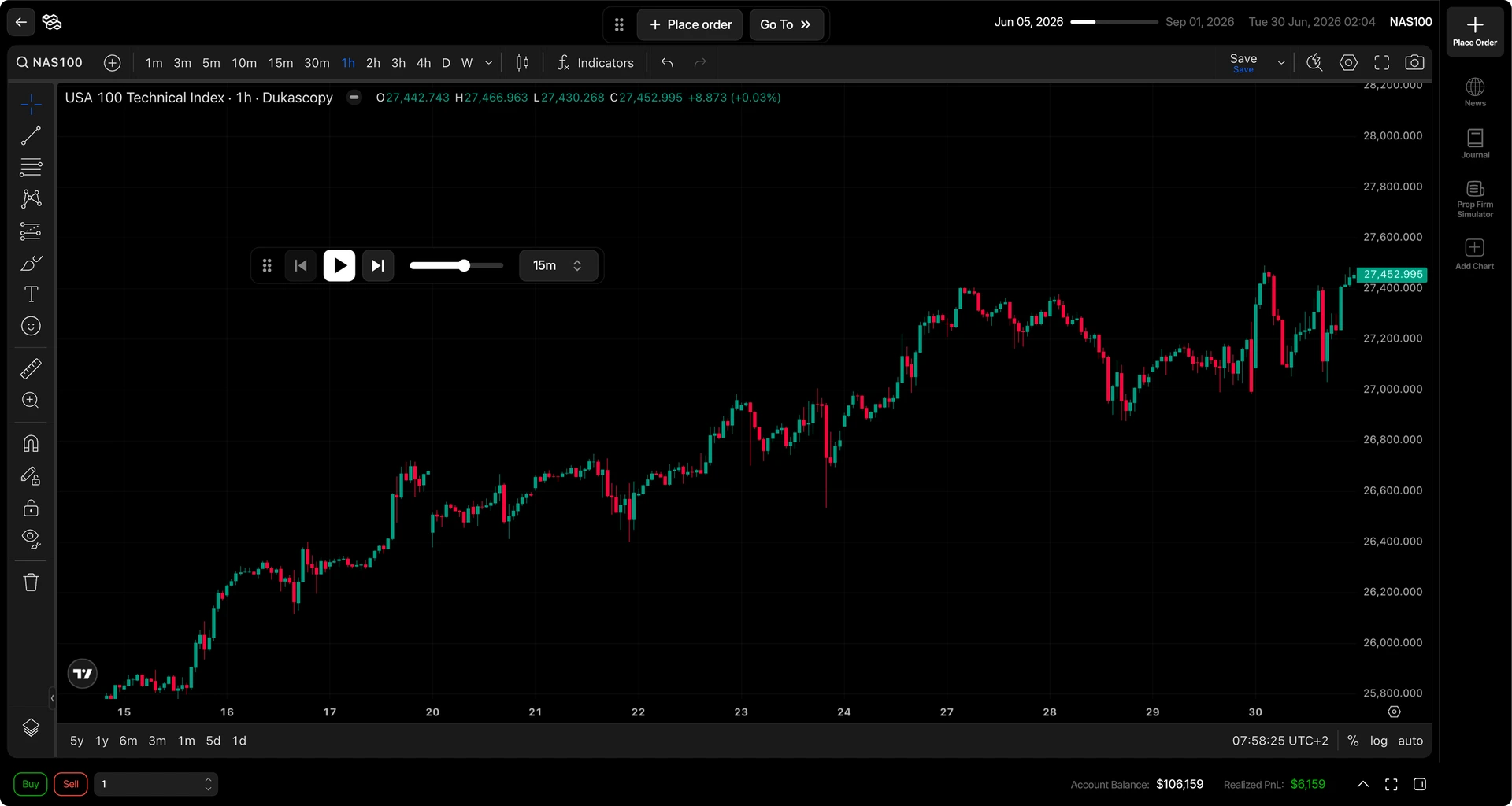
Task: Open NAS100 symbol search
Action: 50,63
